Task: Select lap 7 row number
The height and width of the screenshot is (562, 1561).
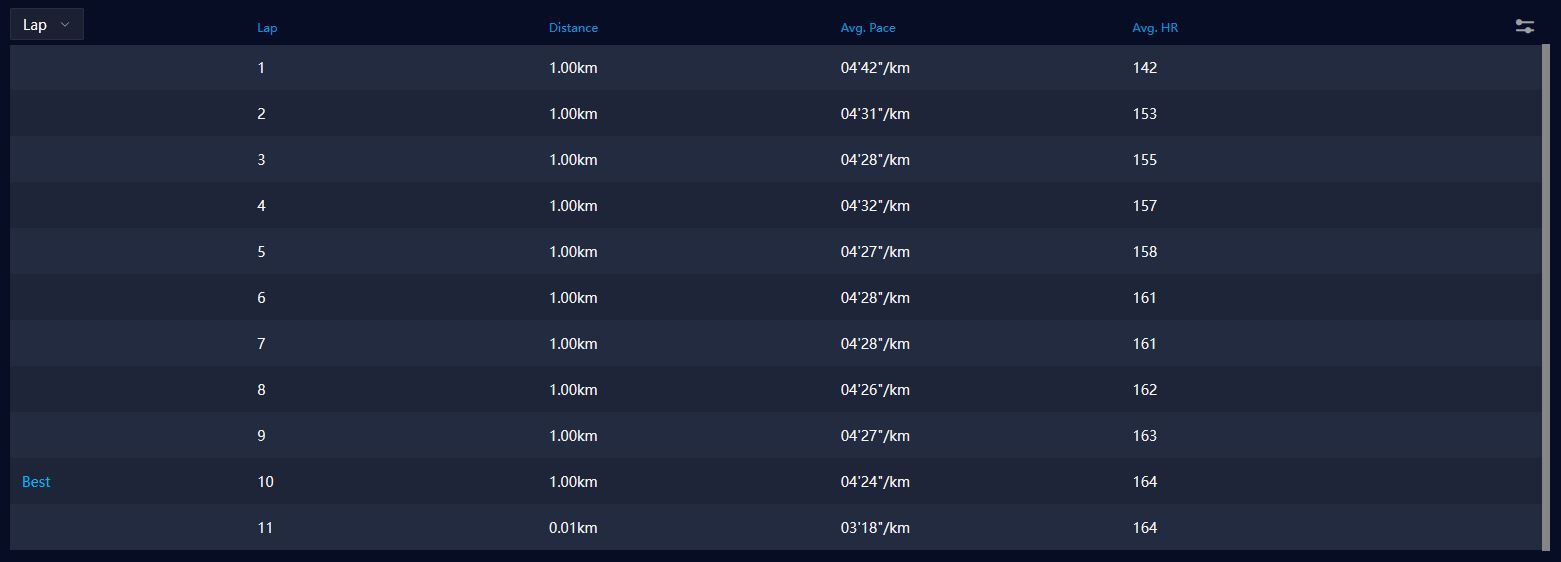Action: click(261, 344)
